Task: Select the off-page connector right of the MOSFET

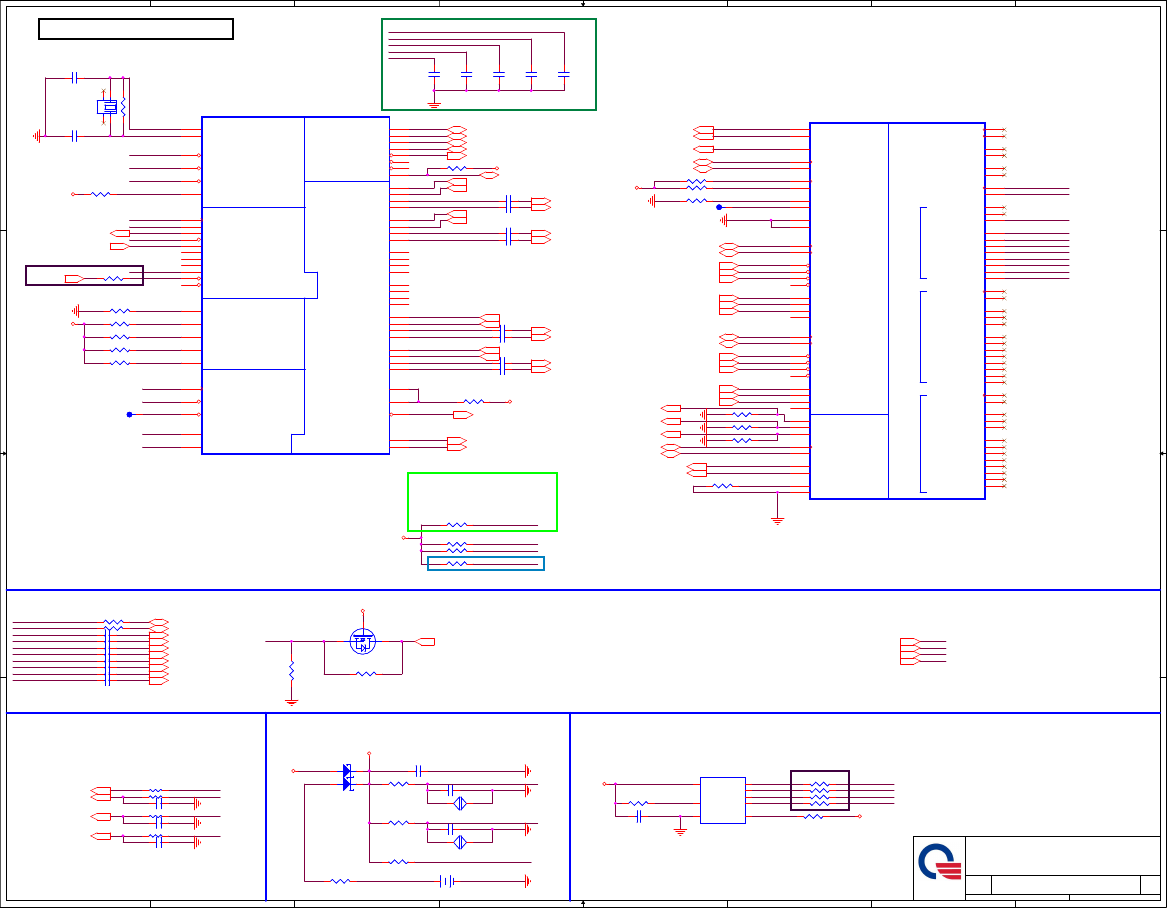Action: point(425,642)
